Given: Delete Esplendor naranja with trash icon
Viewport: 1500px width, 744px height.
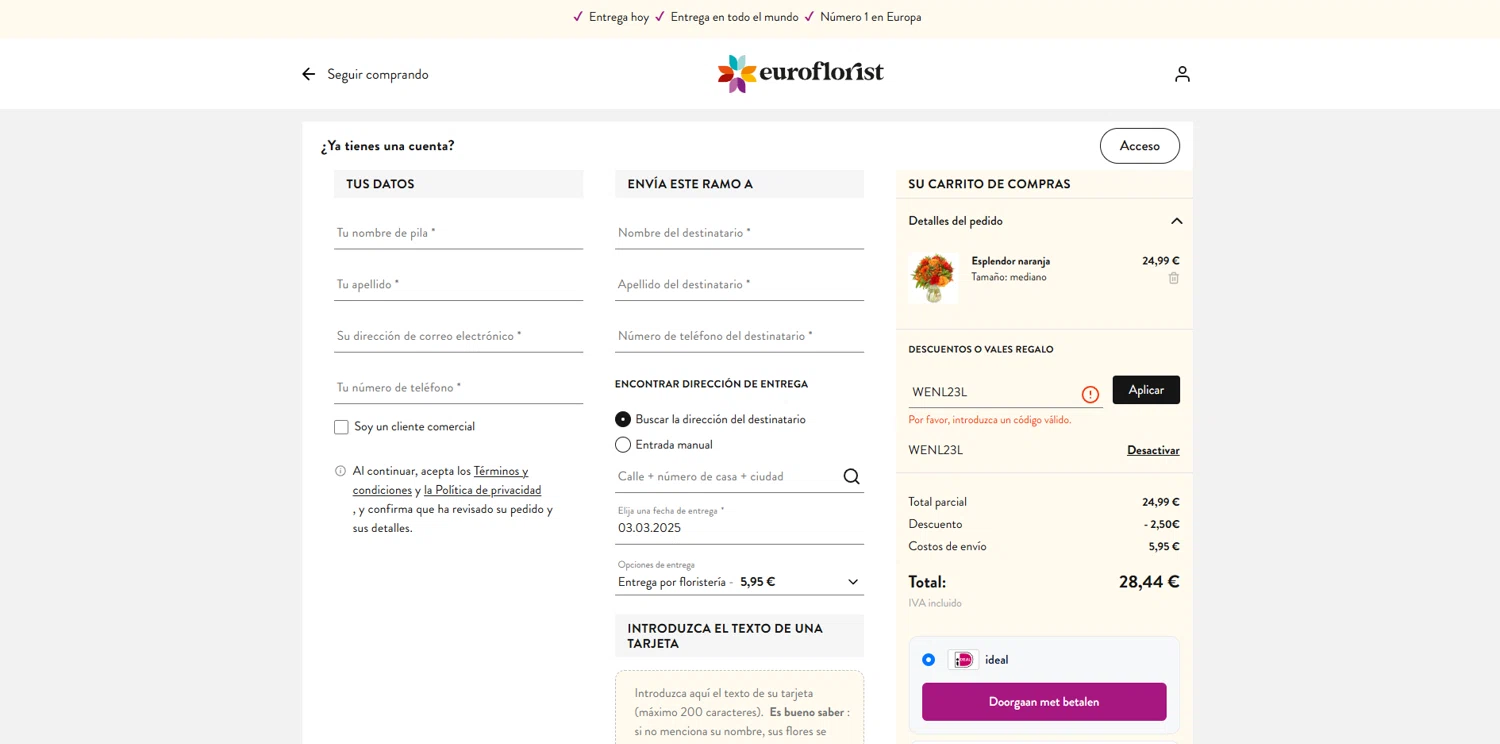Looking at the screenshot, I should [1174, 278].
